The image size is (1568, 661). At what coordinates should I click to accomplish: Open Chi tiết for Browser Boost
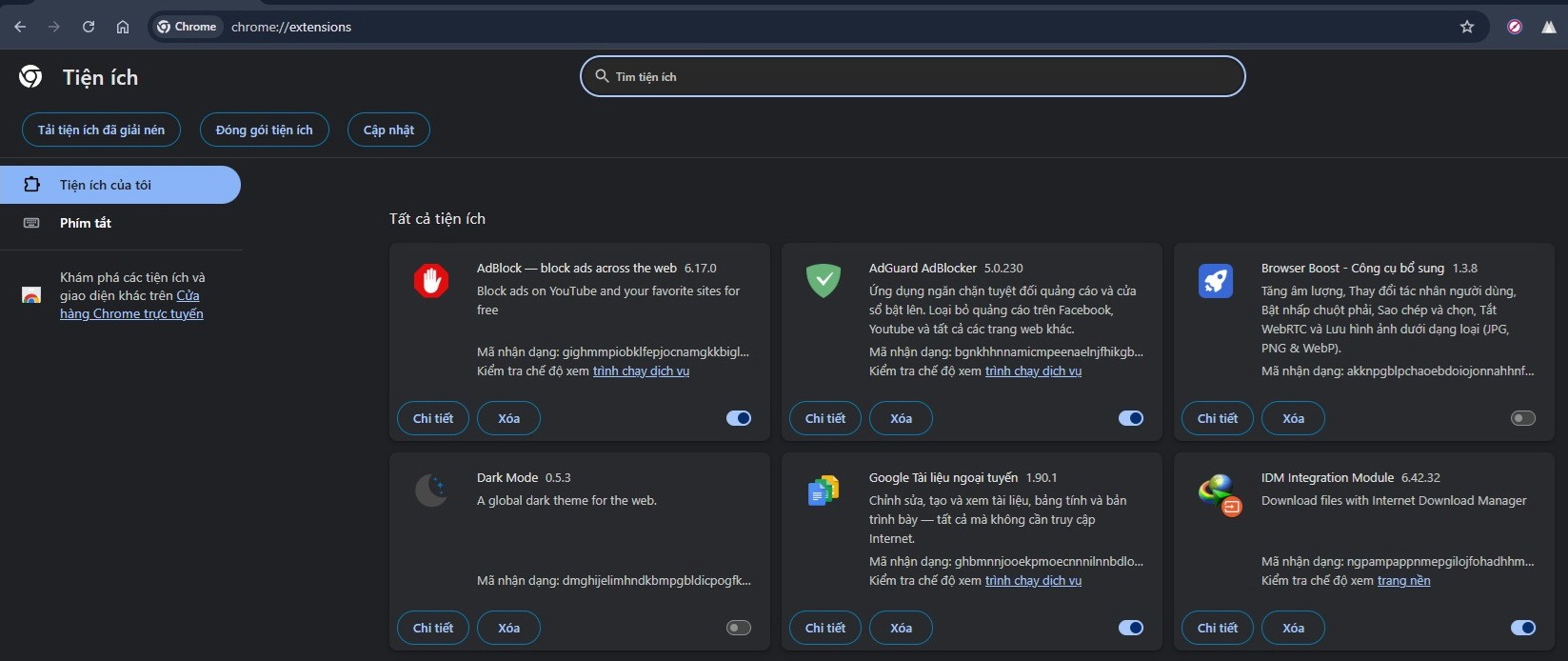pos(1218,418)
